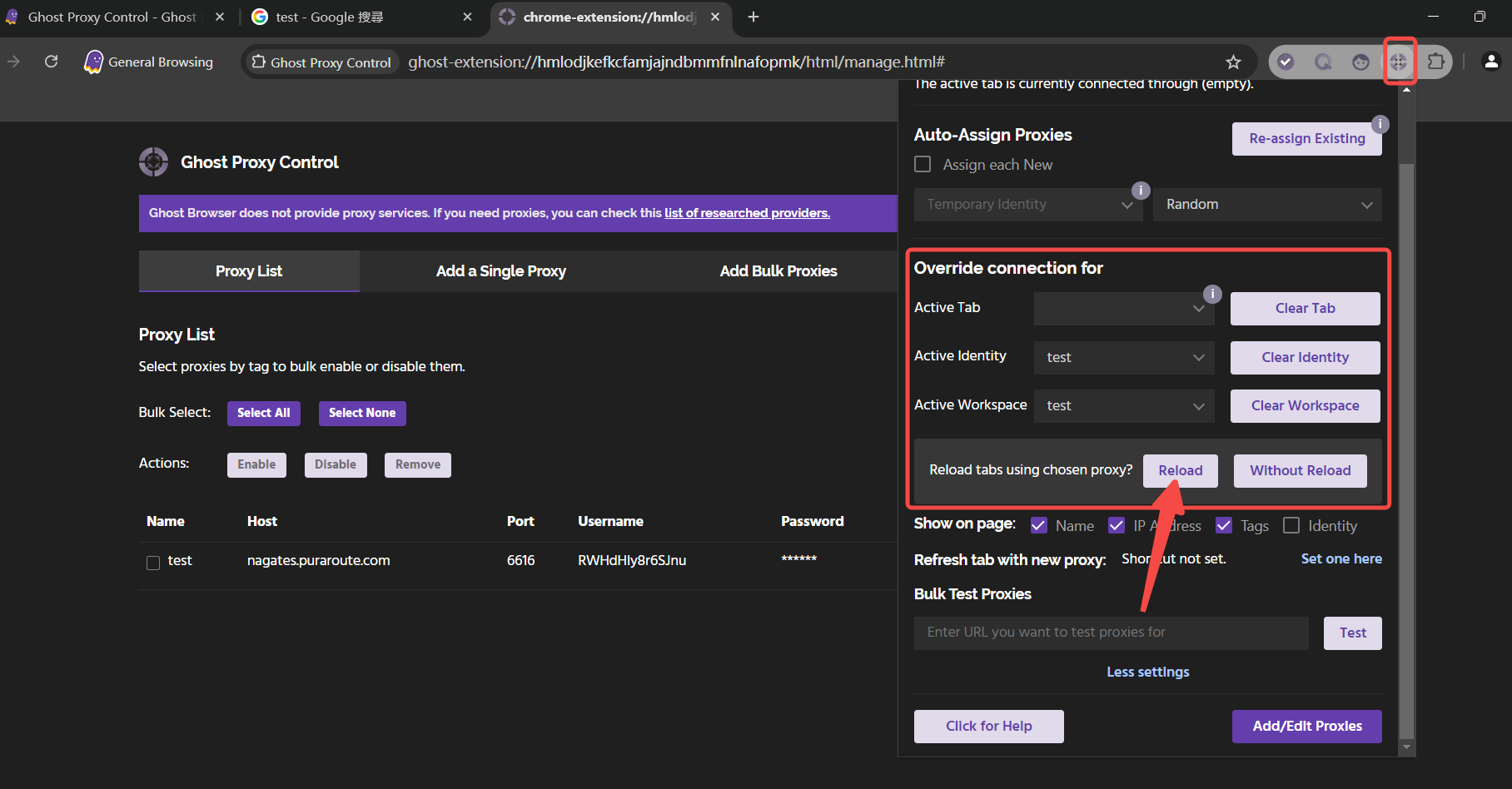Image resolution: width=1512 pixels, height=789 pixels.
Task: Focus the bulk test URL input field
Action: click(1112, 633)
